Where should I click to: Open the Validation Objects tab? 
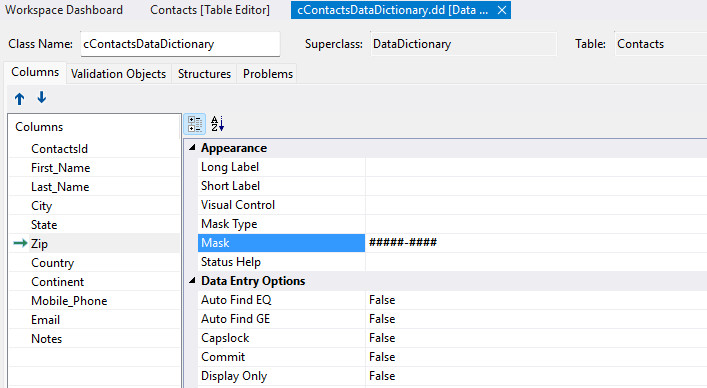(x=119, y=74)
